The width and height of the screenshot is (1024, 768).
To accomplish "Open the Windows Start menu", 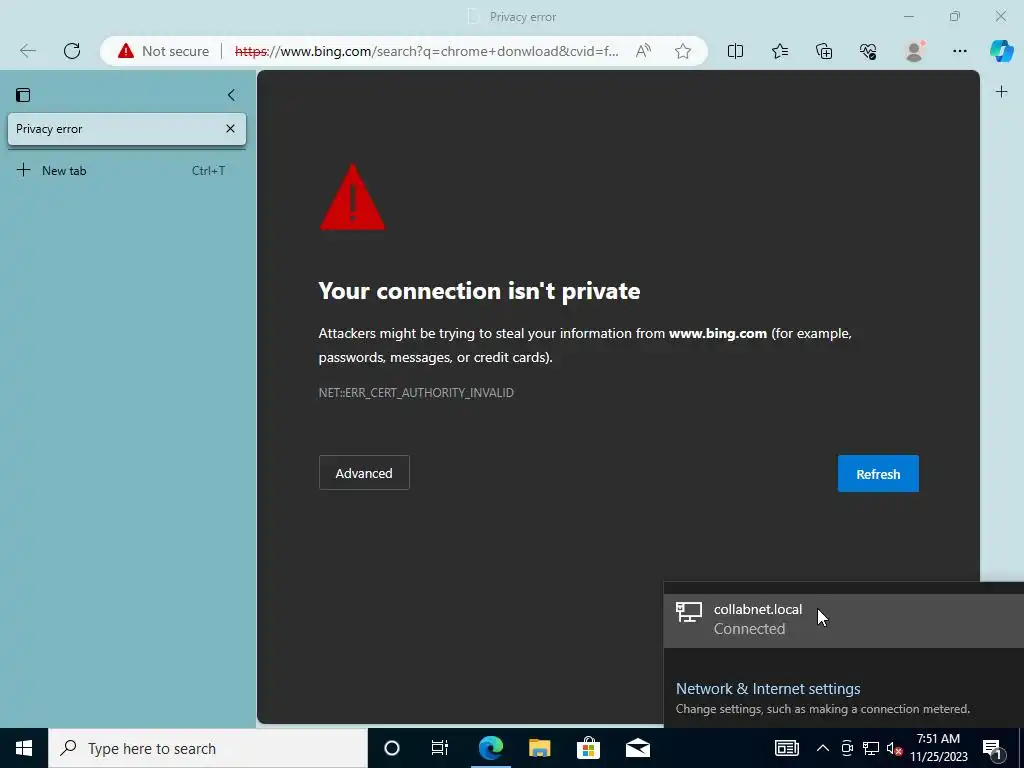I will coord(24,748).
